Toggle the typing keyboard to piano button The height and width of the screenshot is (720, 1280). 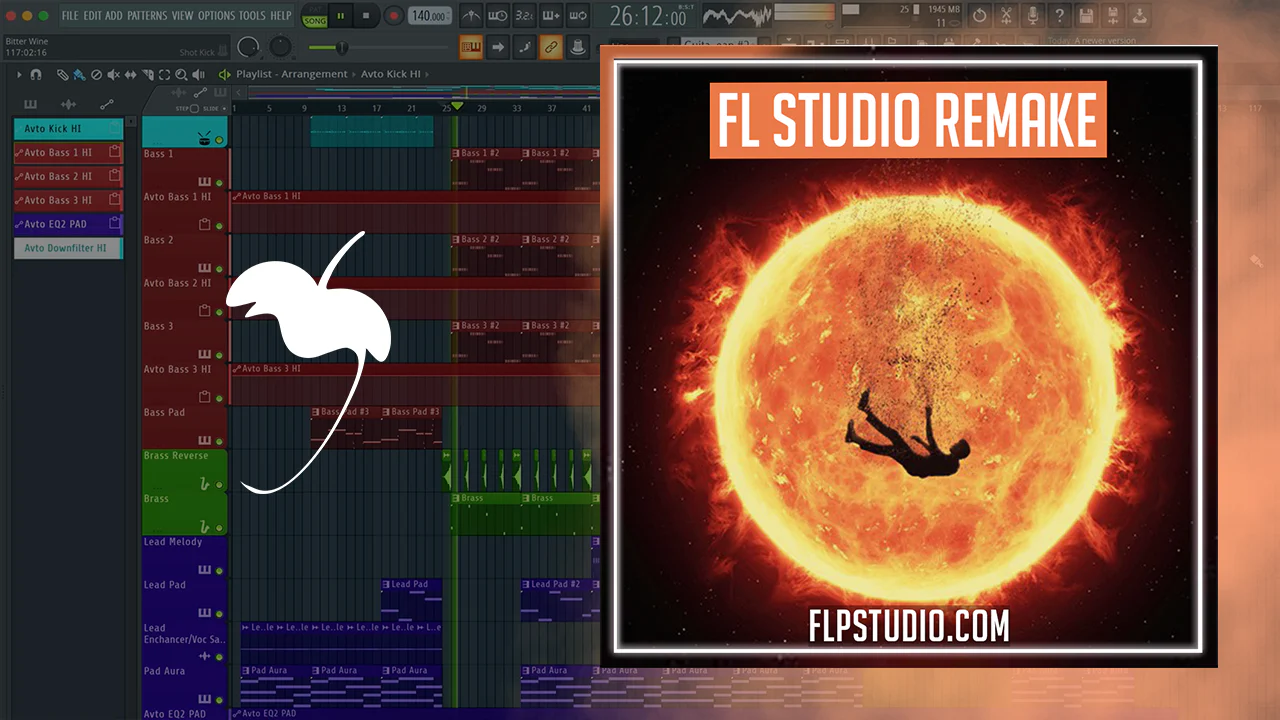tap(470, 46)
